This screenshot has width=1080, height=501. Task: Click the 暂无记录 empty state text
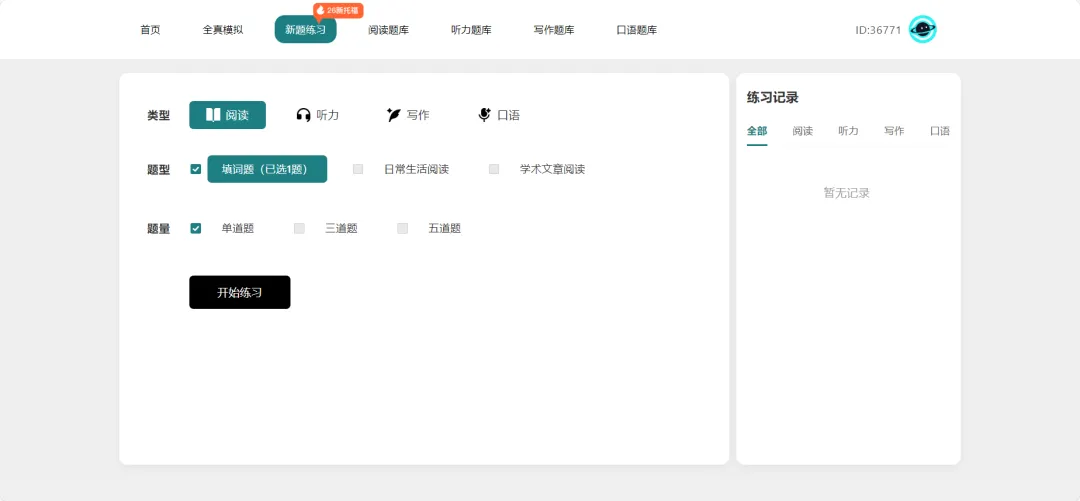[x=847, y=193]
